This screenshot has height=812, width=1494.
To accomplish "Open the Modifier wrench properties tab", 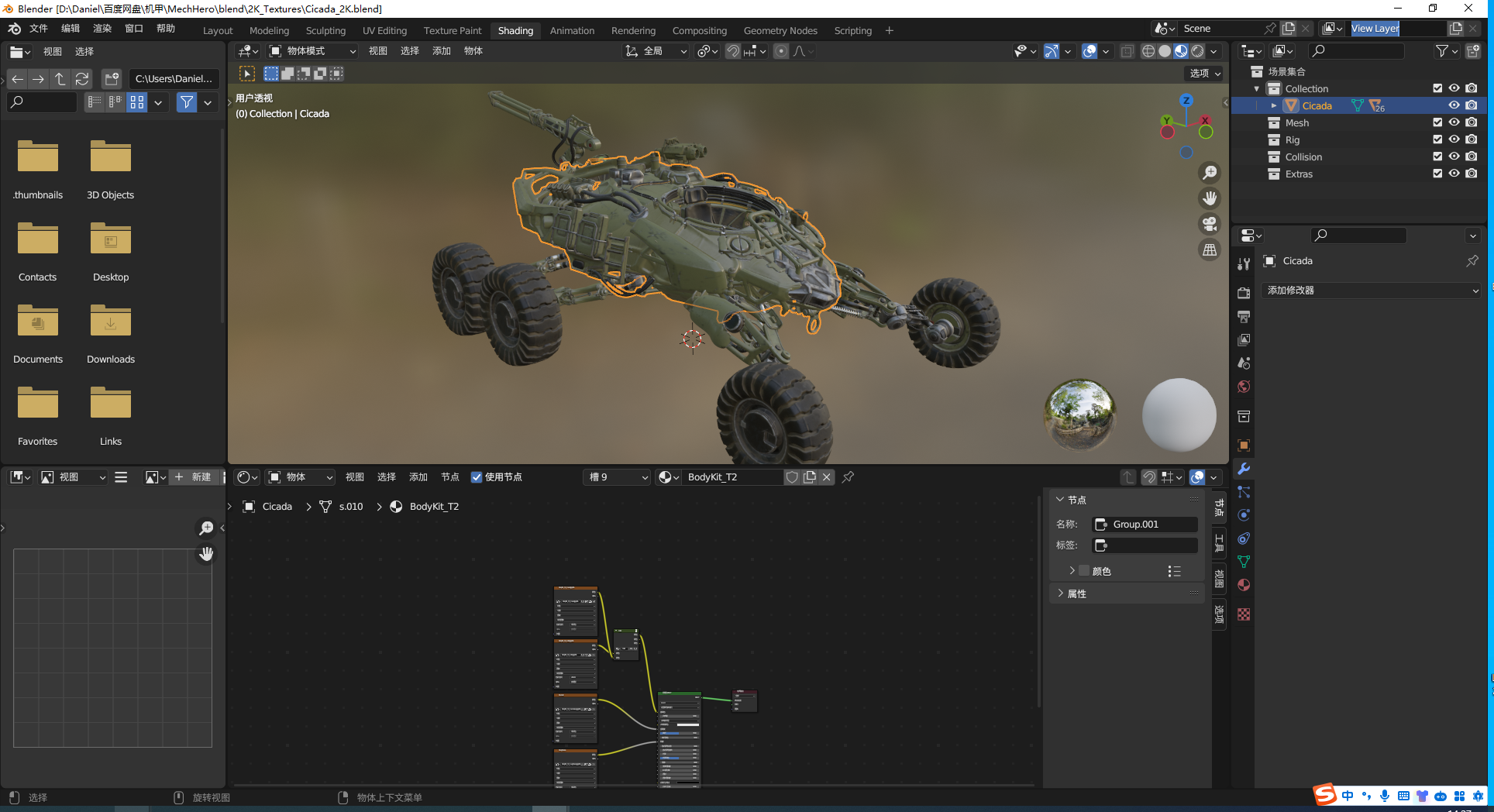I will pos(1244,469).
